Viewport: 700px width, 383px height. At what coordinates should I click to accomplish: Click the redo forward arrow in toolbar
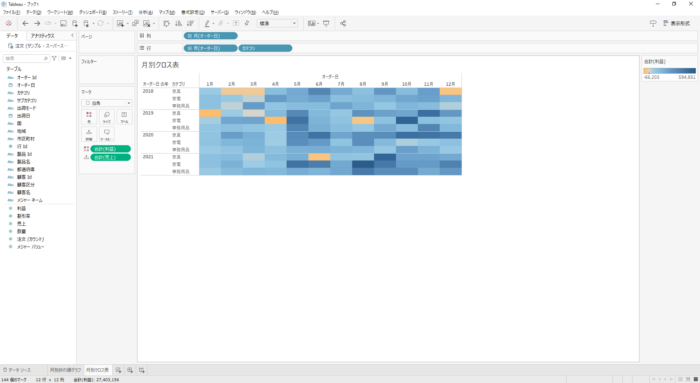coord(37,23)
